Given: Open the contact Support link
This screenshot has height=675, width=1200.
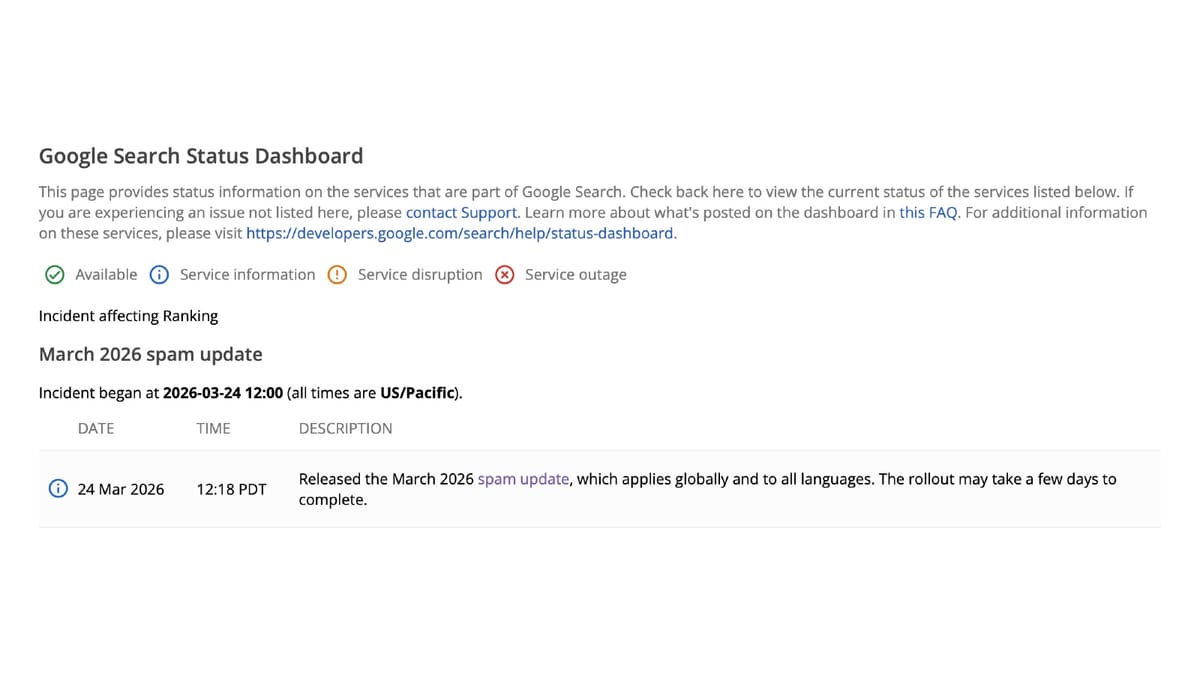Looking at the screenshot, I should pyautogui.click(x=461, y=212).
